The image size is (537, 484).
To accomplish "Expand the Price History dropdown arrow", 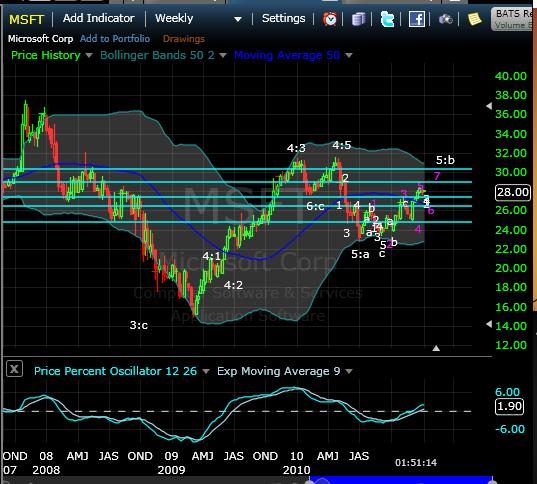I will [x=89, y=55].
